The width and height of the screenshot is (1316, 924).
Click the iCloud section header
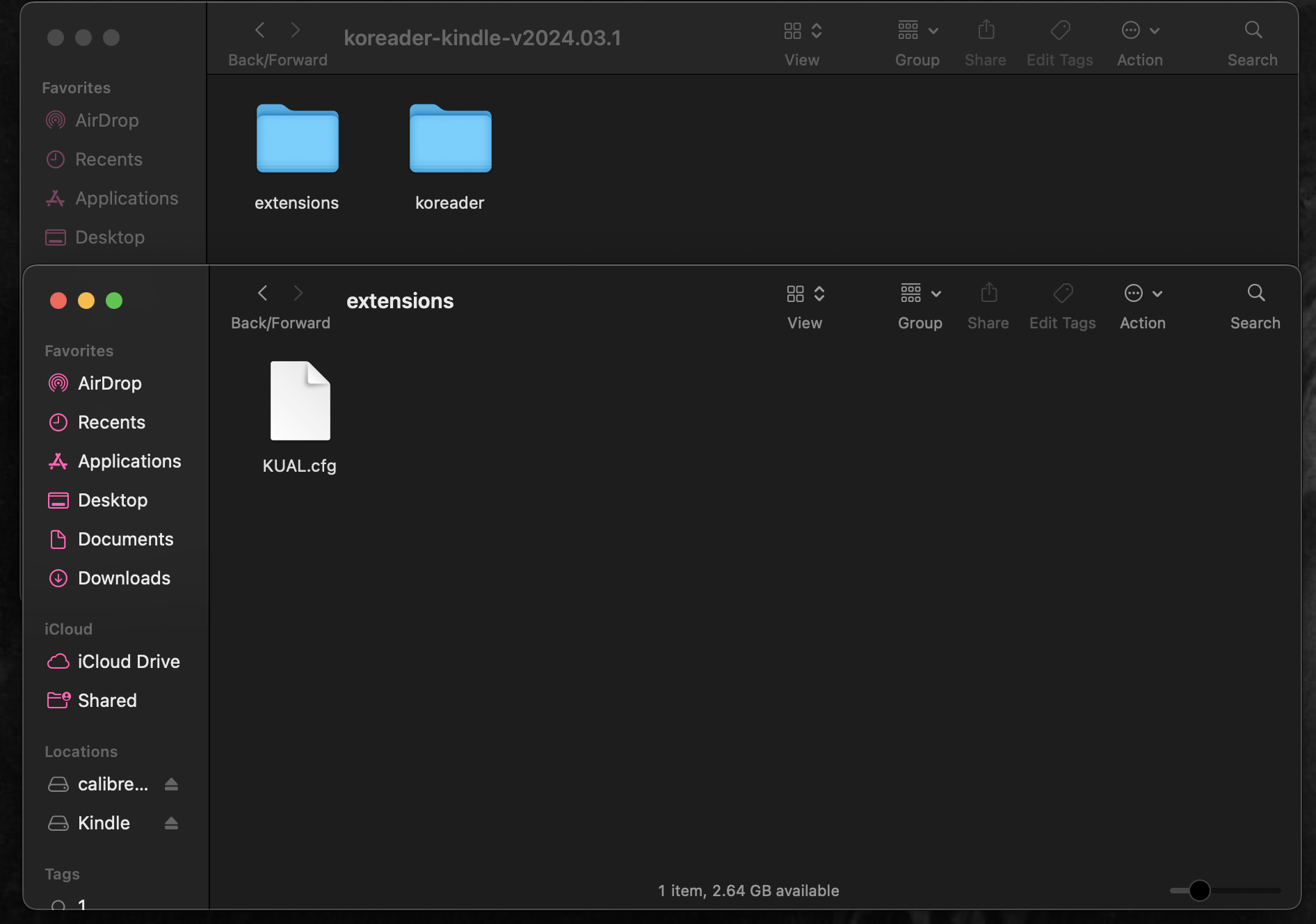(x=68, y=629)
